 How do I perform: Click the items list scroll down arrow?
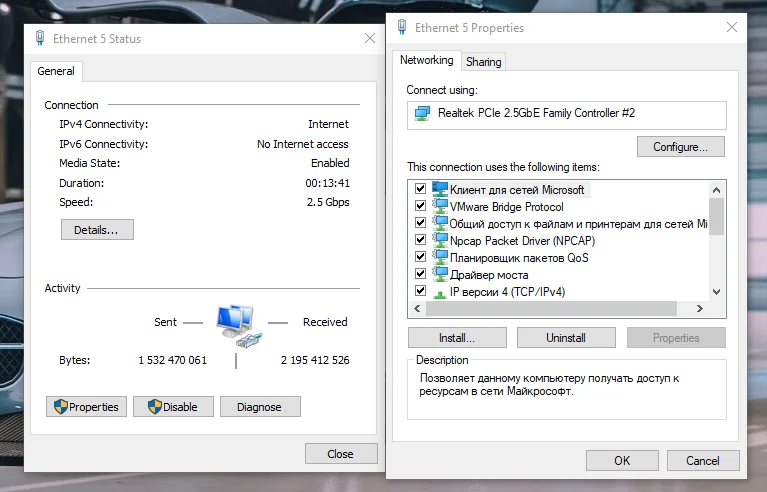pos(717,292)
